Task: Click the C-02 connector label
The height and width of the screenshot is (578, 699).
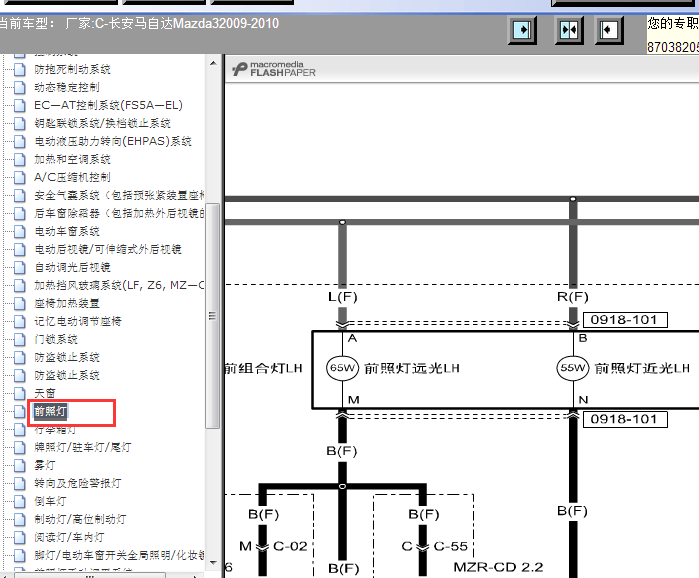Action: coord(290,546)
